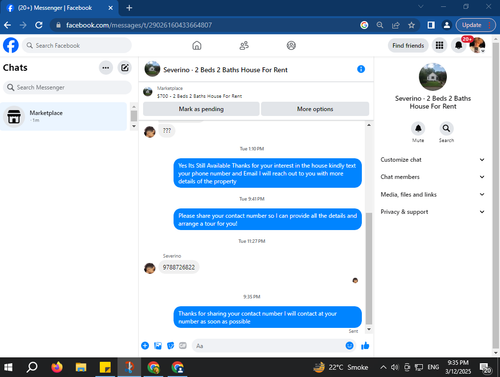
Task: Click the Mark as pending button
Action: pos(201,109)
